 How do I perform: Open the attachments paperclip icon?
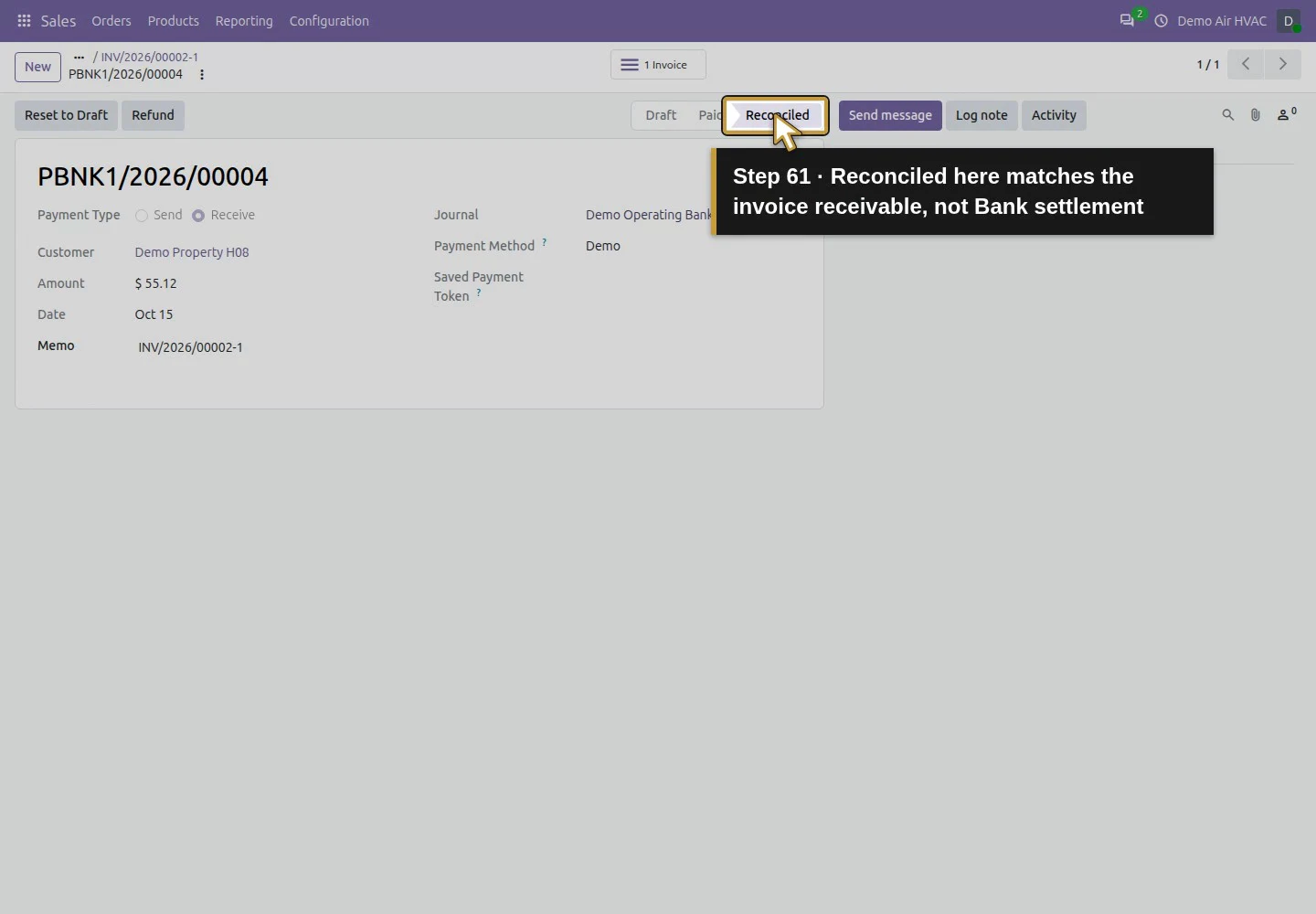pyautogui.click(x=1256, y=115)
